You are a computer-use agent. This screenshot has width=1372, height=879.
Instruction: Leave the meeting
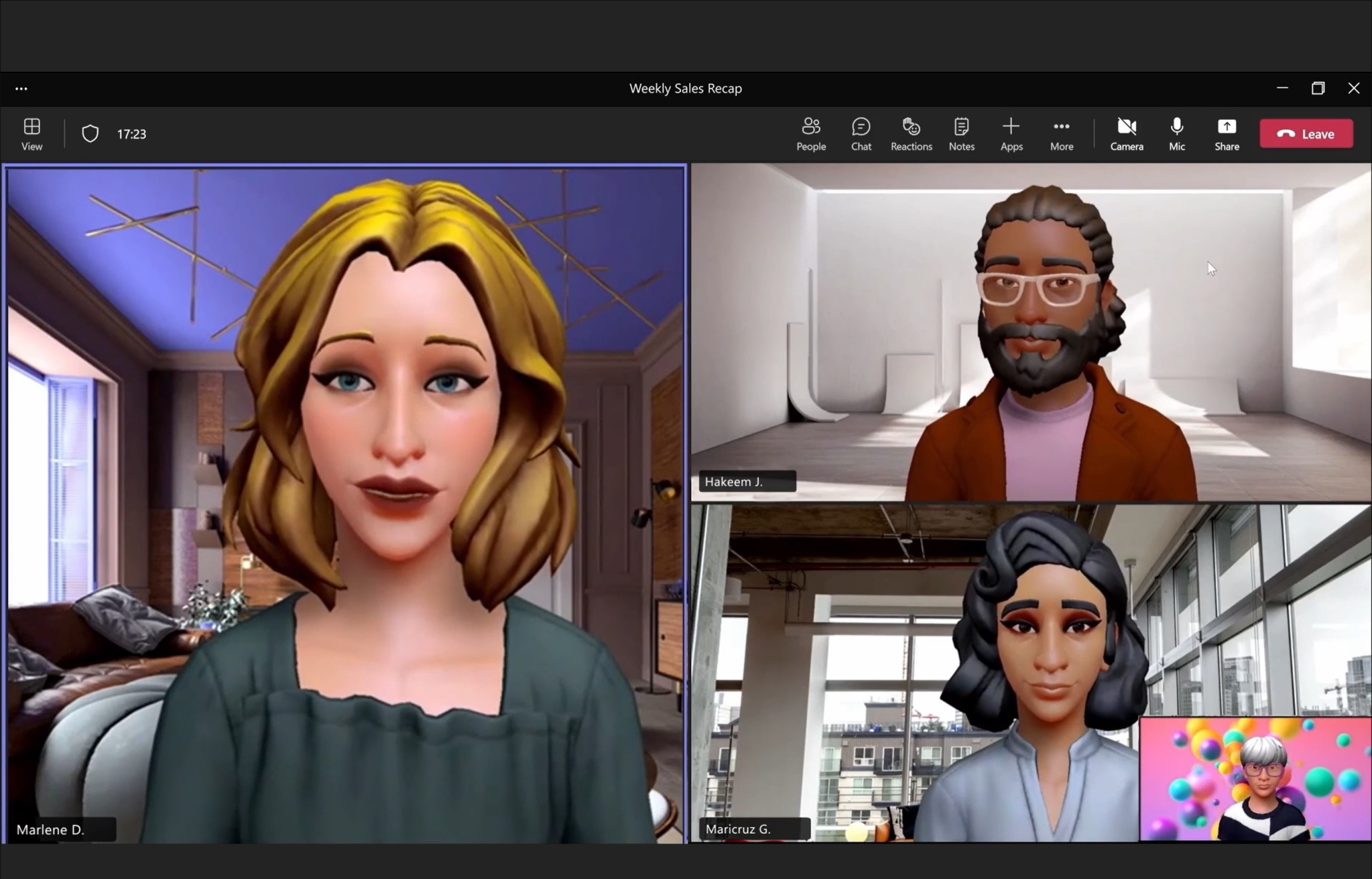click(x=1306, y=133)
